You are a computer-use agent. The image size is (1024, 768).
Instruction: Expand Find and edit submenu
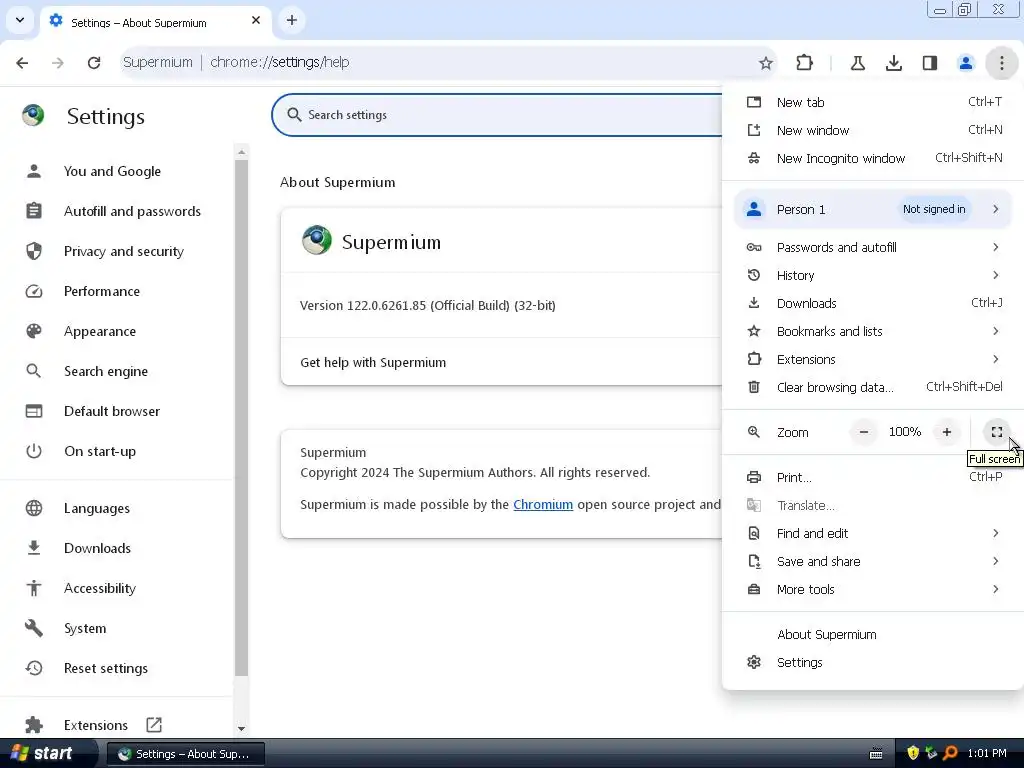(x=874, y=534)
